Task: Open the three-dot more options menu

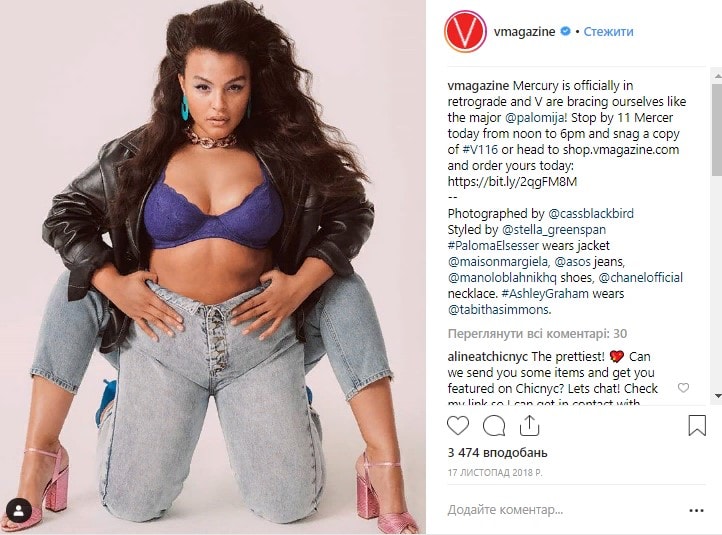Action: [696, 510]
